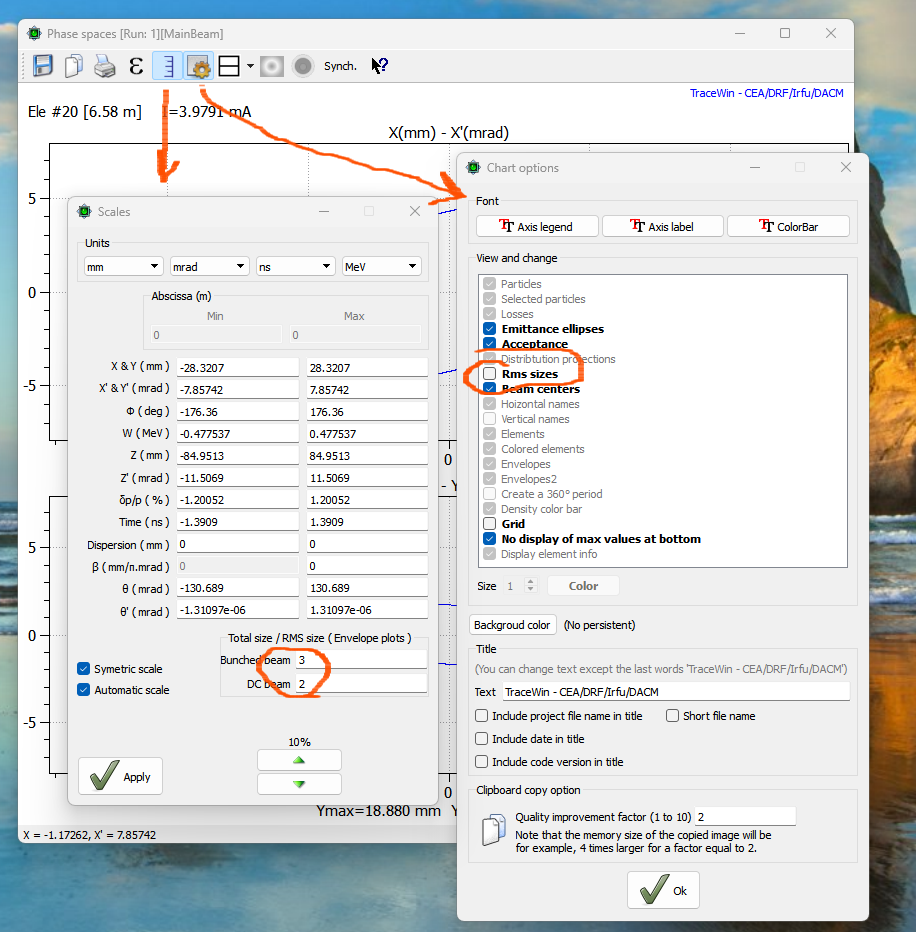The image size is (916, 932).
Task: Open Scales via the ruler icon
Action: point(167,66)
